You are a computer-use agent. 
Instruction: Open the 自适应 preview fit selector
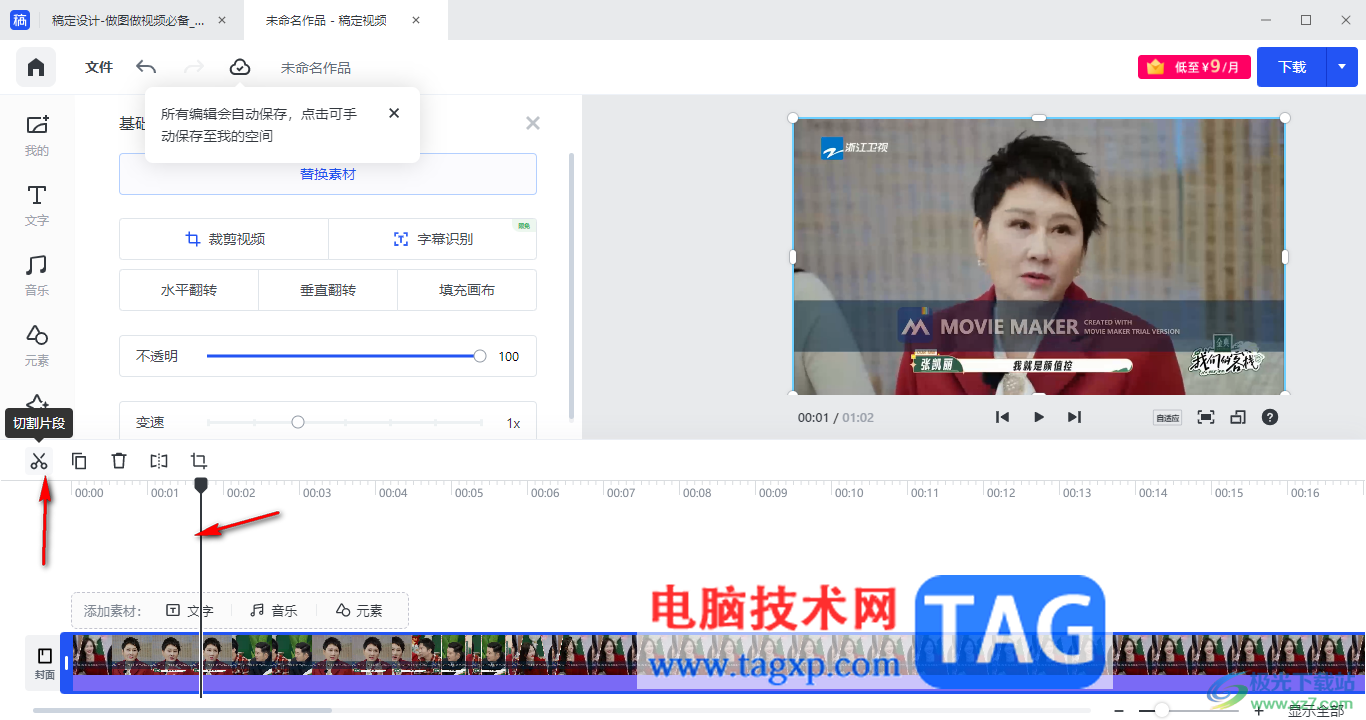pyautogui.click(x=1167, y=418)
